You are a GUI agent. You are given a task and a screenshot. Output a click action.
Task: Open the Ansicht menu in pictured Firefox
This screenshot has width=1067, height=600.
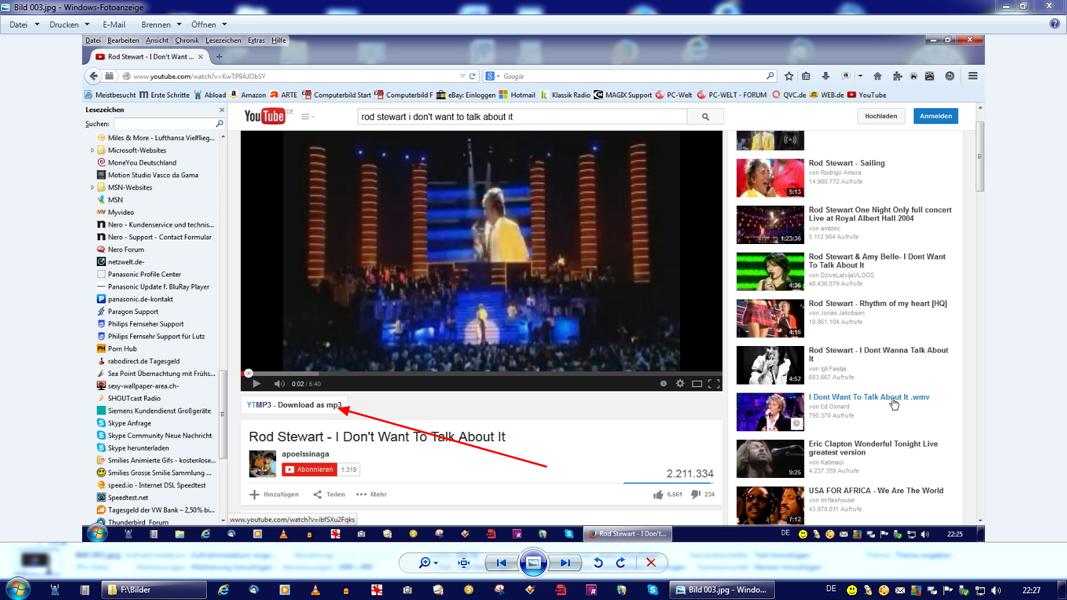(x=157, y=41)
